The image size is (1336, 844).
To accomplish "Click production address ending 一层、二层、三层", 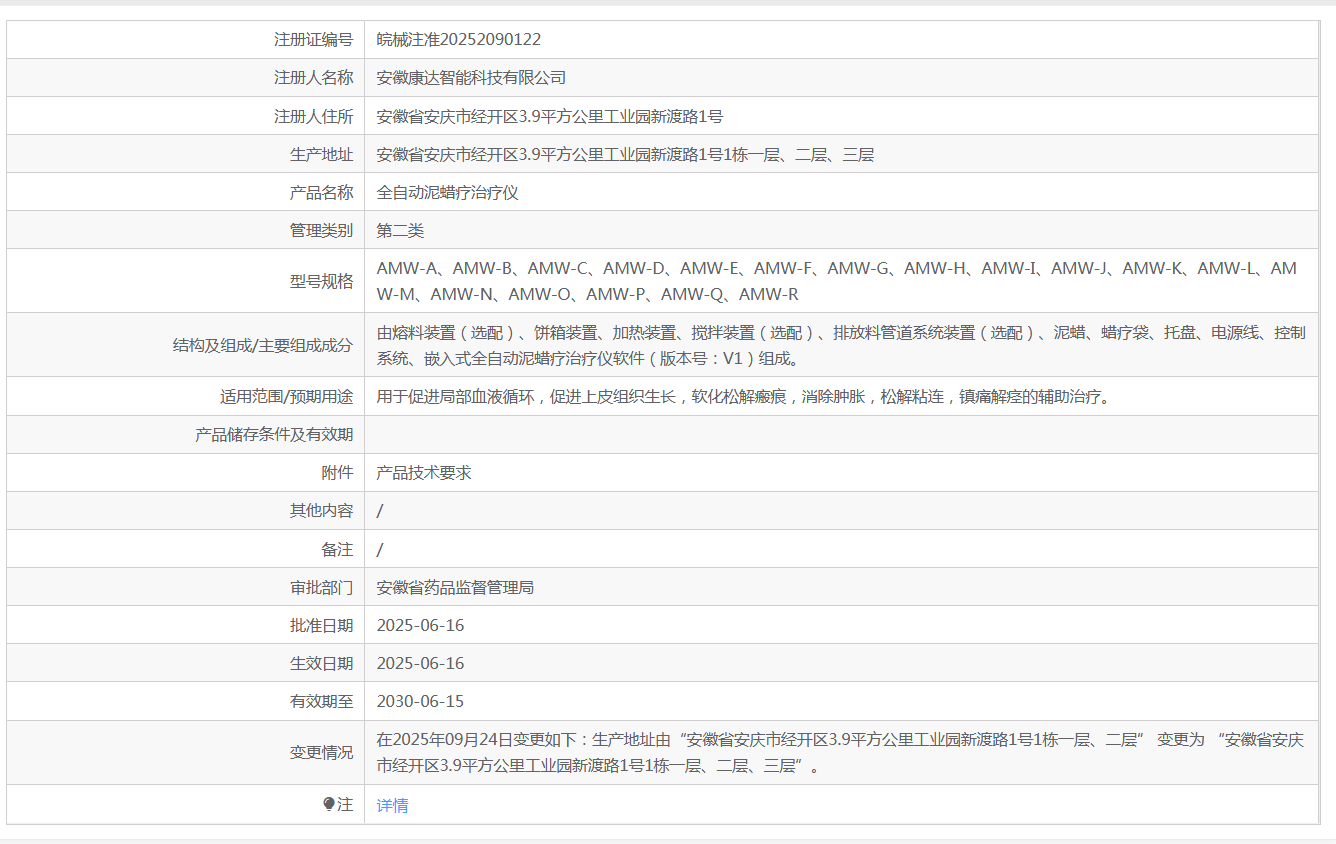I will pyautogui.click(x=626, y=155).
